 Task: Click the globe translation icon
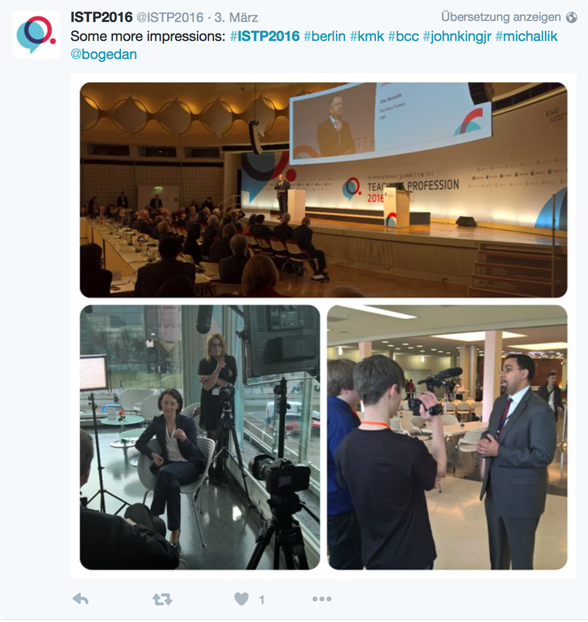click(x=571, y=17)
